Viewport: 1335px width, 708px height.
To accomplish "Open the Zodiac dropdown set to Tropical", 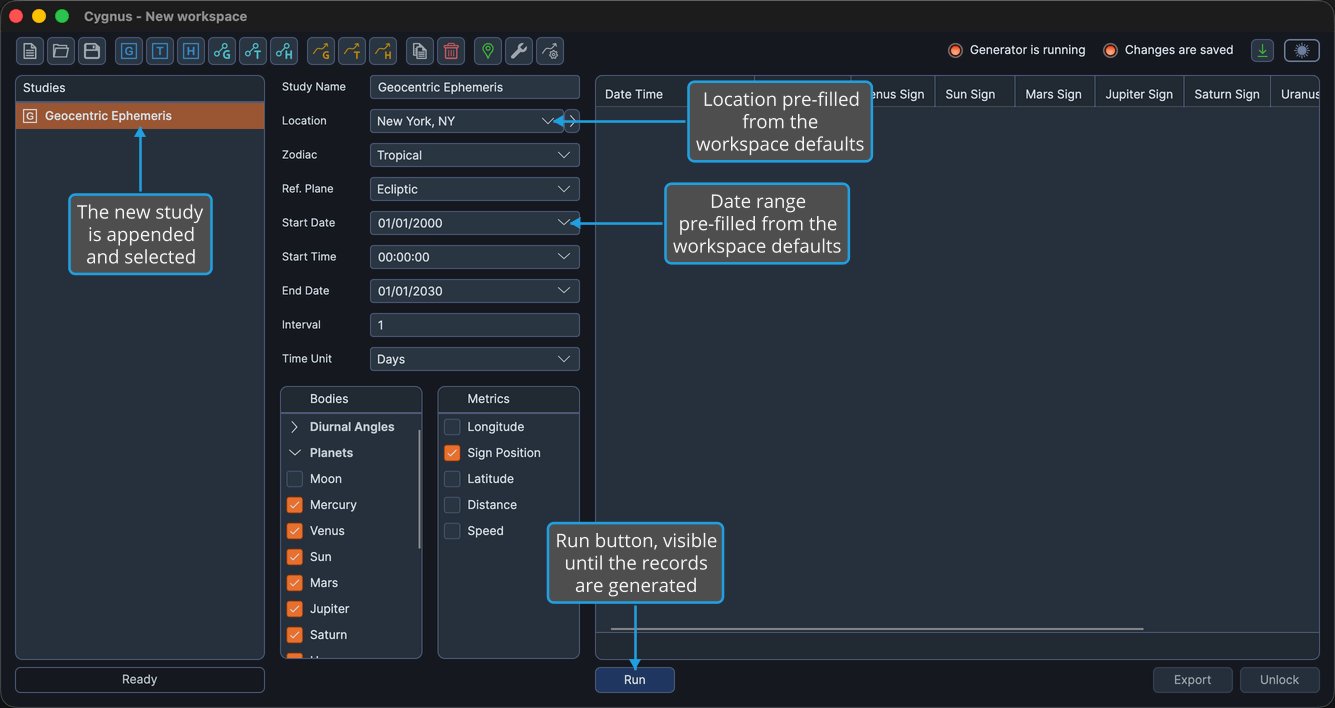I will (x=475, y=155).
